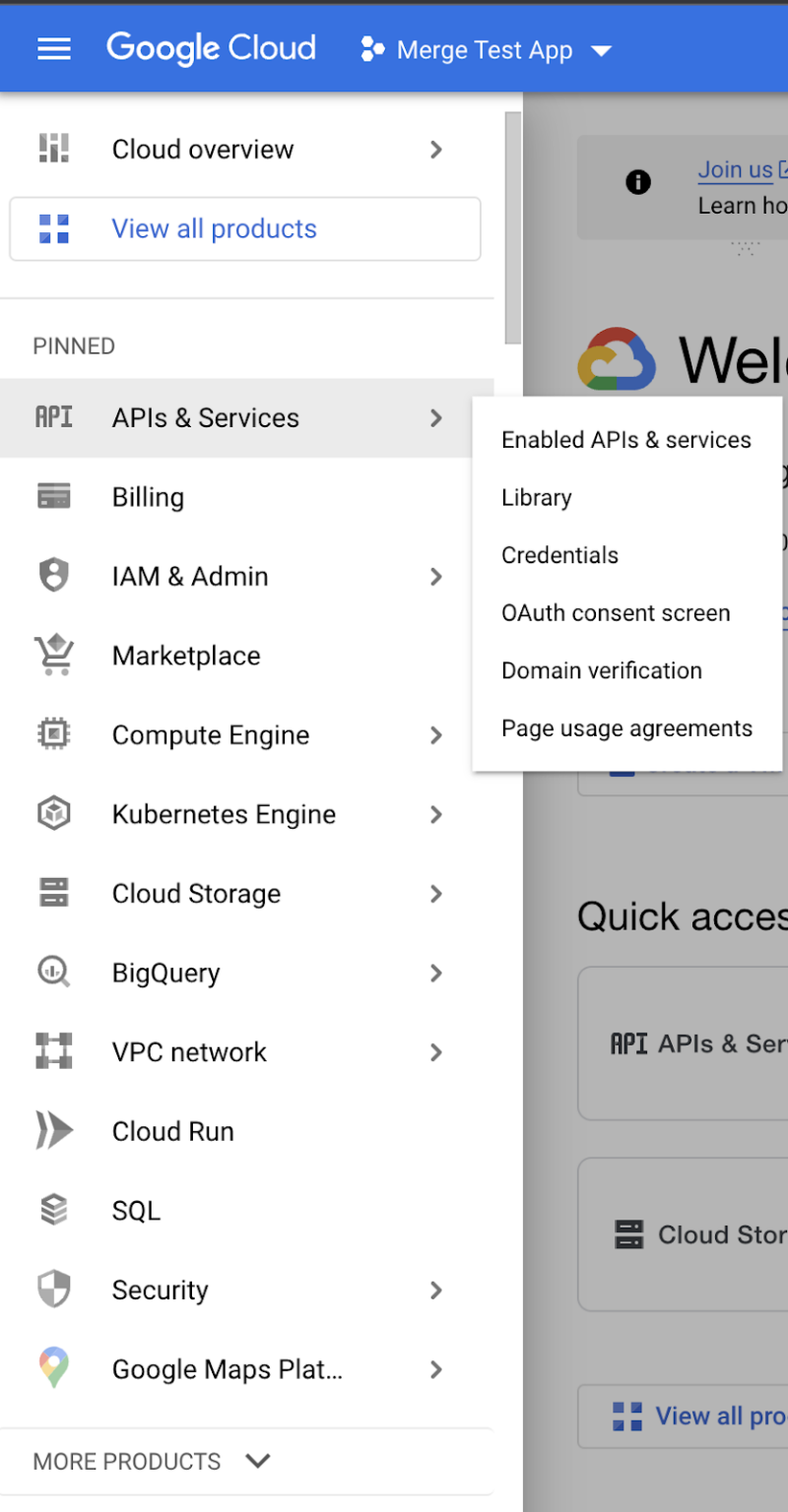Viewport: 788px width, 1512px height.
Task: Select Library from the APIs submenu
Action: [536, 497]
